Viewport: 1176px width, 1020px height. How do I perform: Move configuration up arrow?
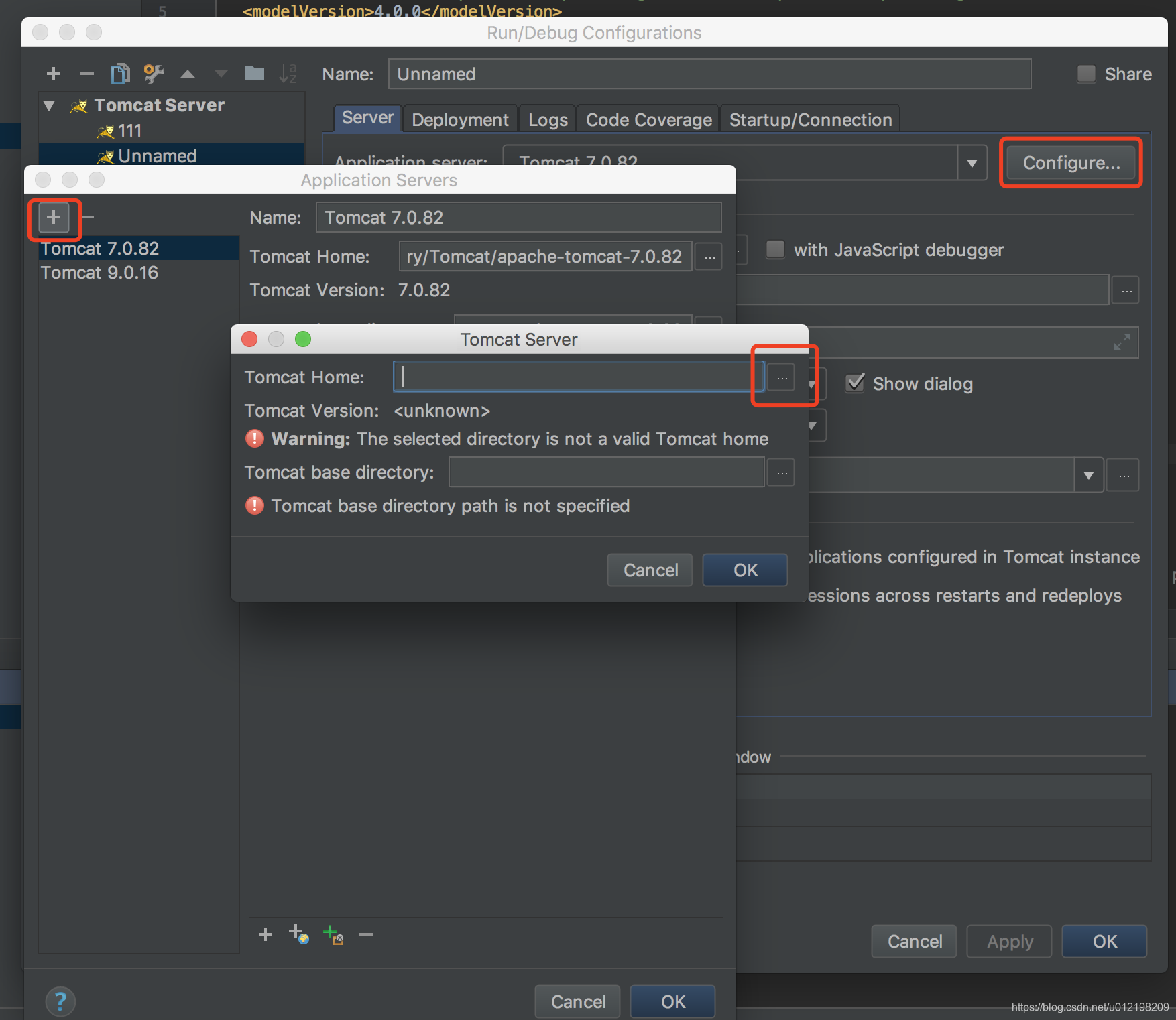[x=188, y=74]
